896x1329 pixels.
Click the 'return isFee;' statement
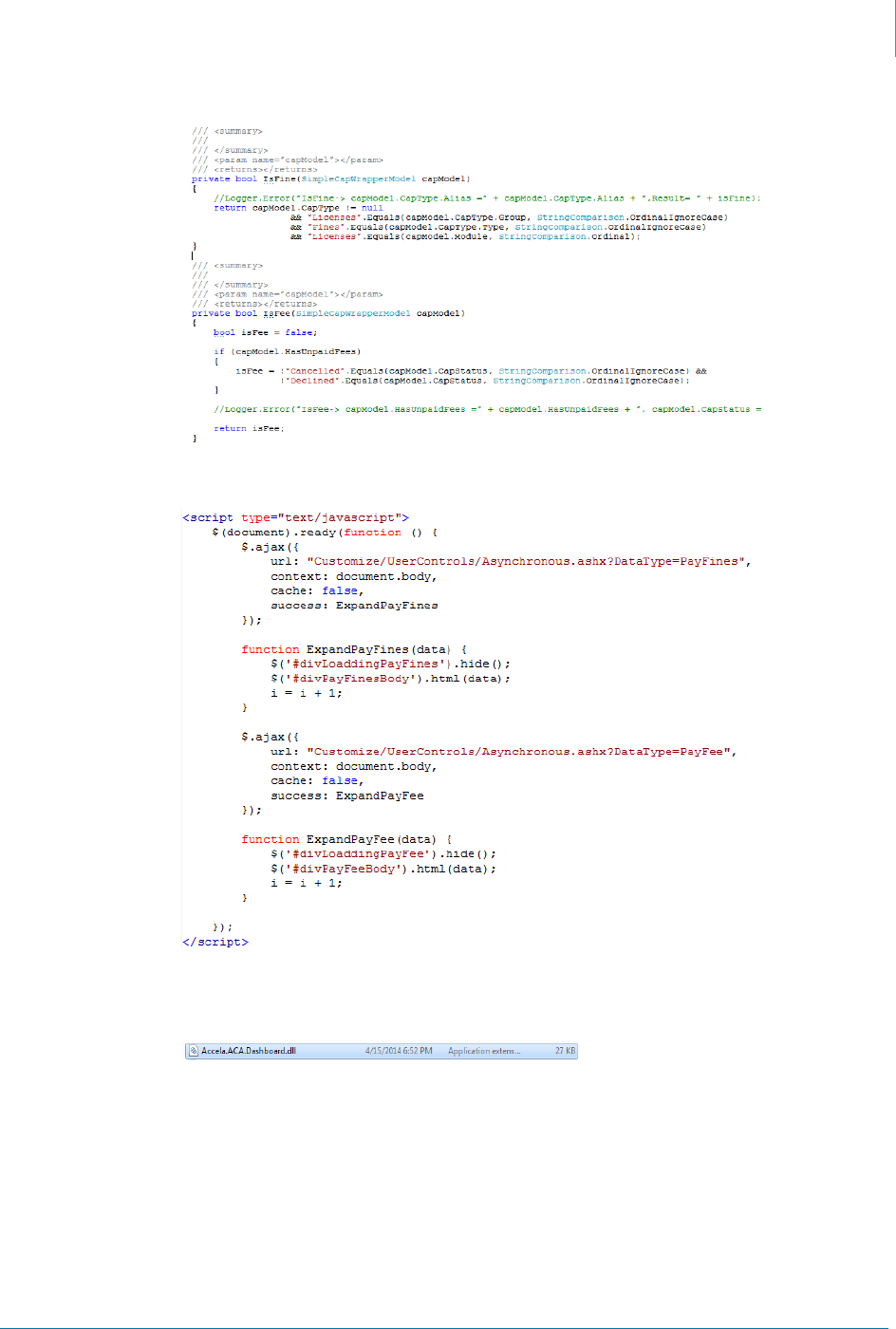coord(249,428)
